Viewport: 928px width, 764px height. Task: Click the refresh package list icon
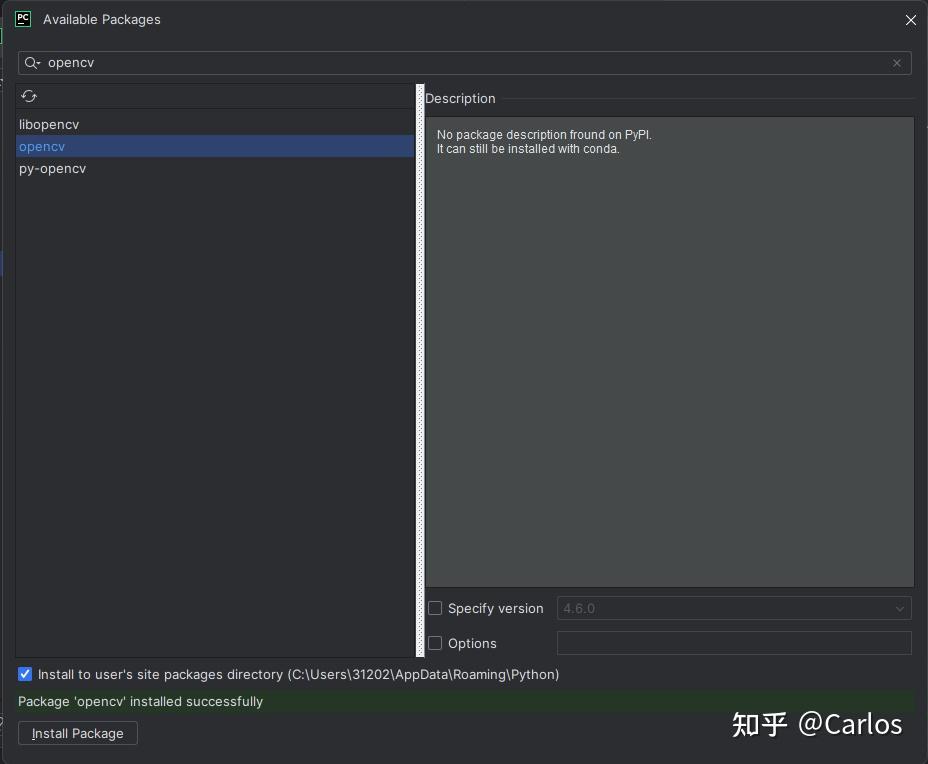[29, 95]
